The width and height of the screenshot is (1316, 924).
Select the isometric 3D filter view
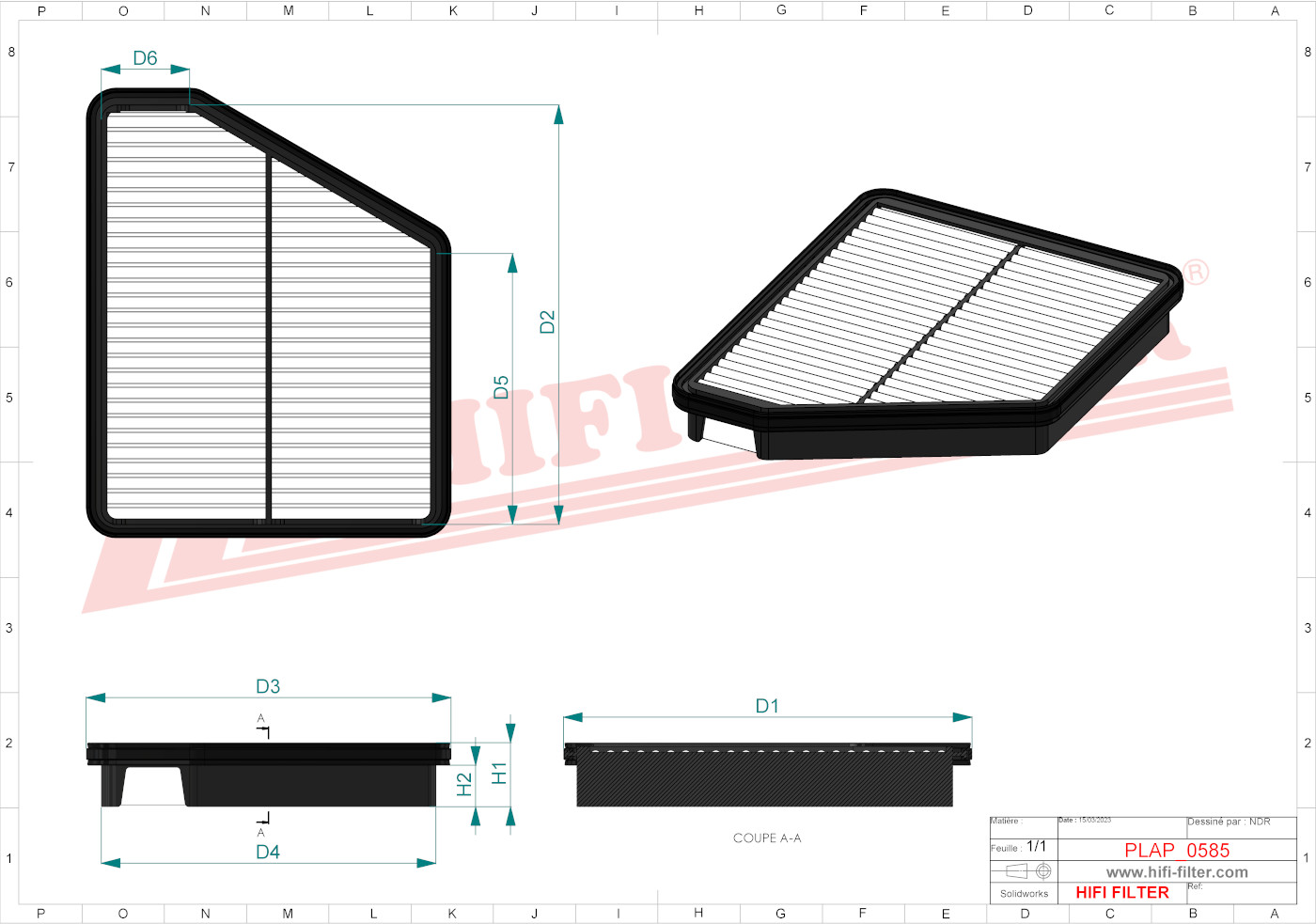[x=926, y=324]
